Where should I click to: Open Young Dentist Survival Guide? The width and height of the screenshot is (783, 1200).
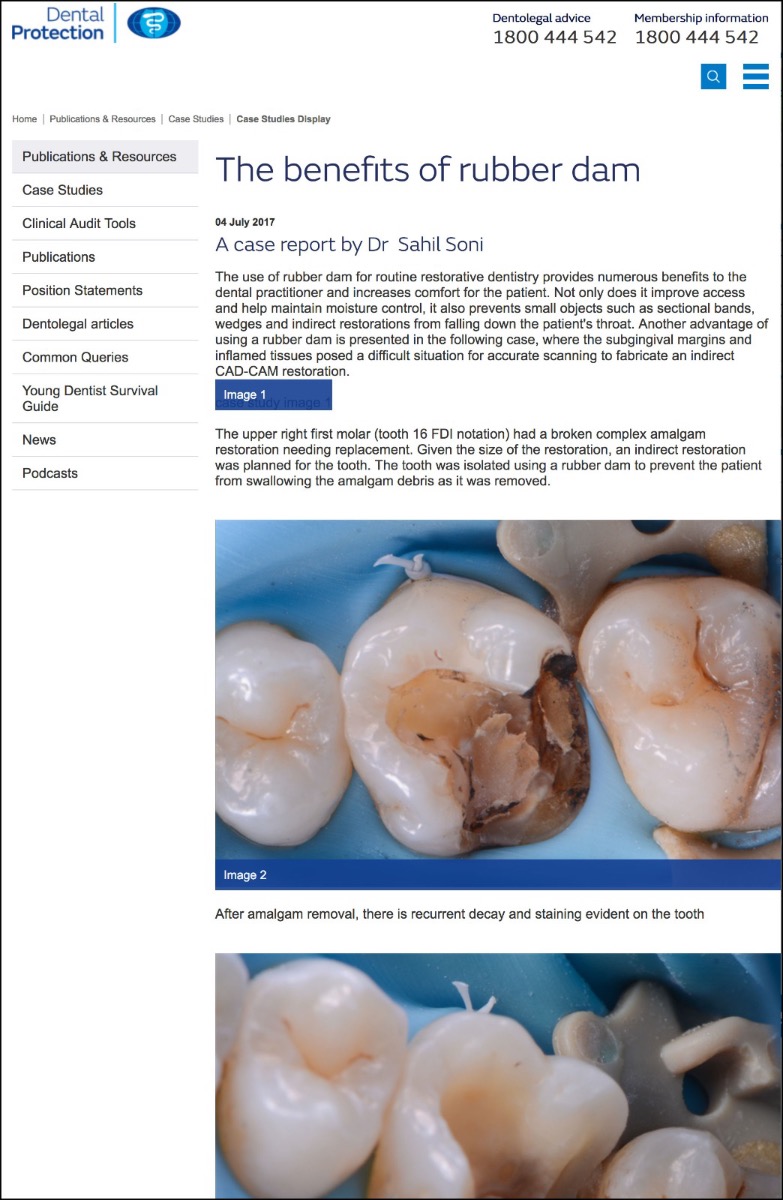pyautogui.click(x=105, y=398)
